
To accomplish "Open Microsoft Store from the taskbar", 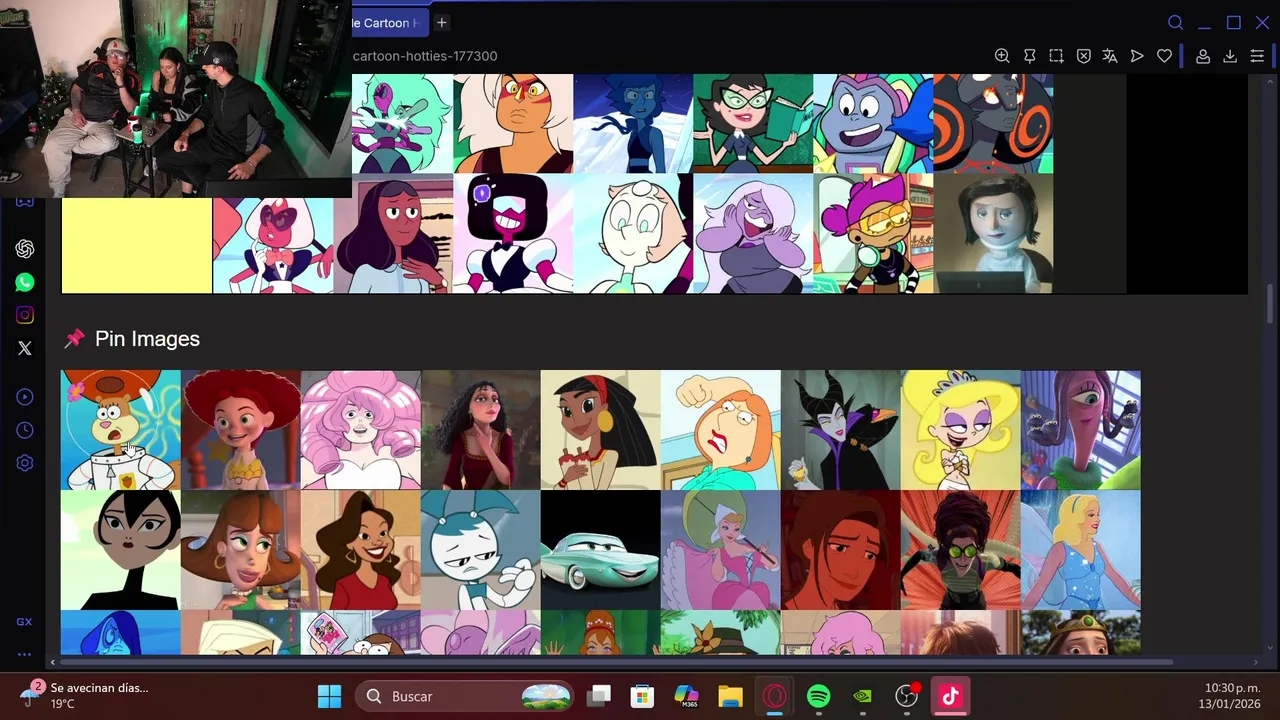I will 642,696.
